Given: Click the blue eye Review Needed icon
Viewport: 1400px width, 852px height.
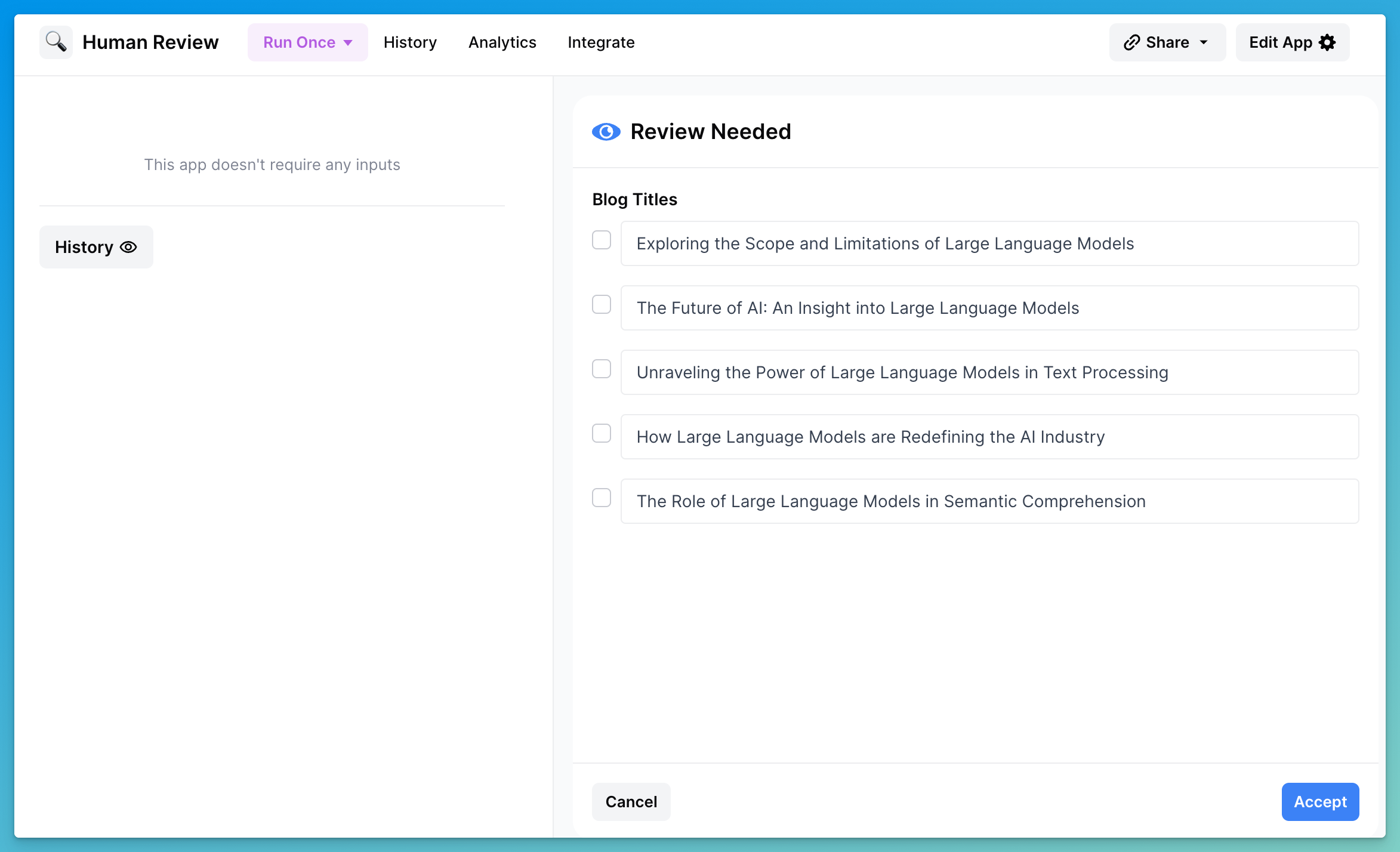Looking at the screenshot, I should (606, 131).
